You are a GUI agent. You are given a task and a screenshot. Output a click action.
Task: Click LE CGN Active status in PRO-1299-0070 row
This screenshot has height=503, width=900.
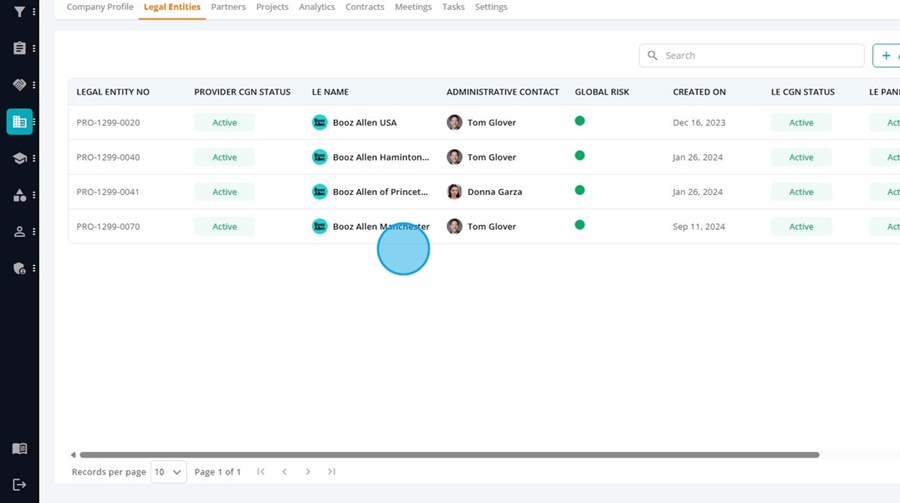click(x=801, y=226)
